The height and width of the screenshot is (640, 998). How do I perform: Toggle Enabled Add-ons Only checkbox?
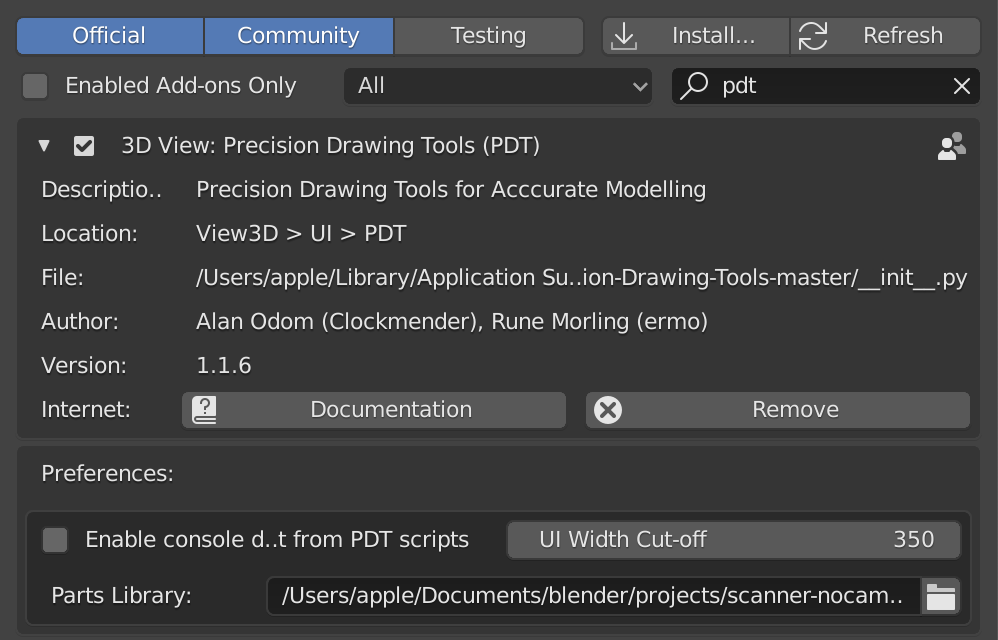pyautogui.click(x=36, y=86)
